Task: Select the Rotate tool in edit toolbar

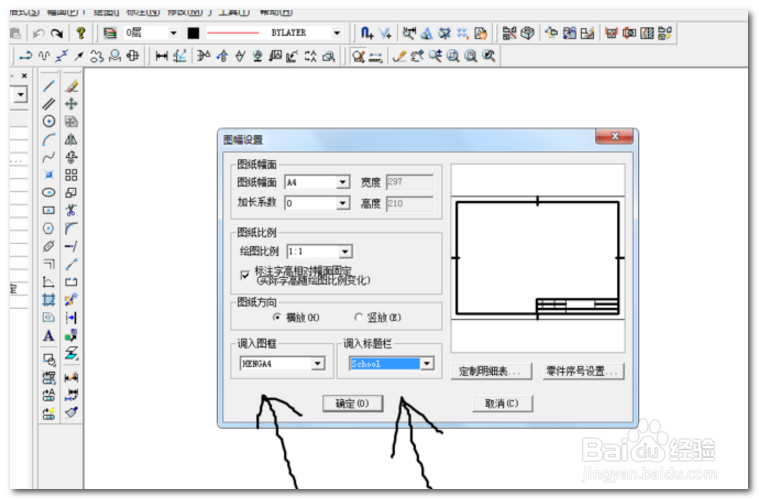Action: [72, 157]
